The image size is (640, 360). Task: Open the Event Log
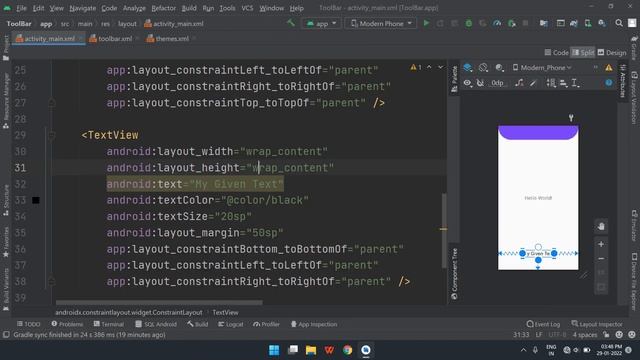(x=543, y=324)
